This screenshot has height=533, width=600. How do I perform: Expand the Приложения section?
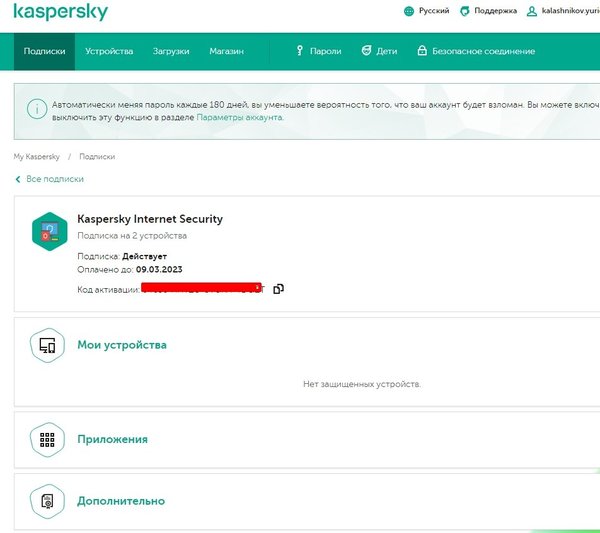pos(112,439)
